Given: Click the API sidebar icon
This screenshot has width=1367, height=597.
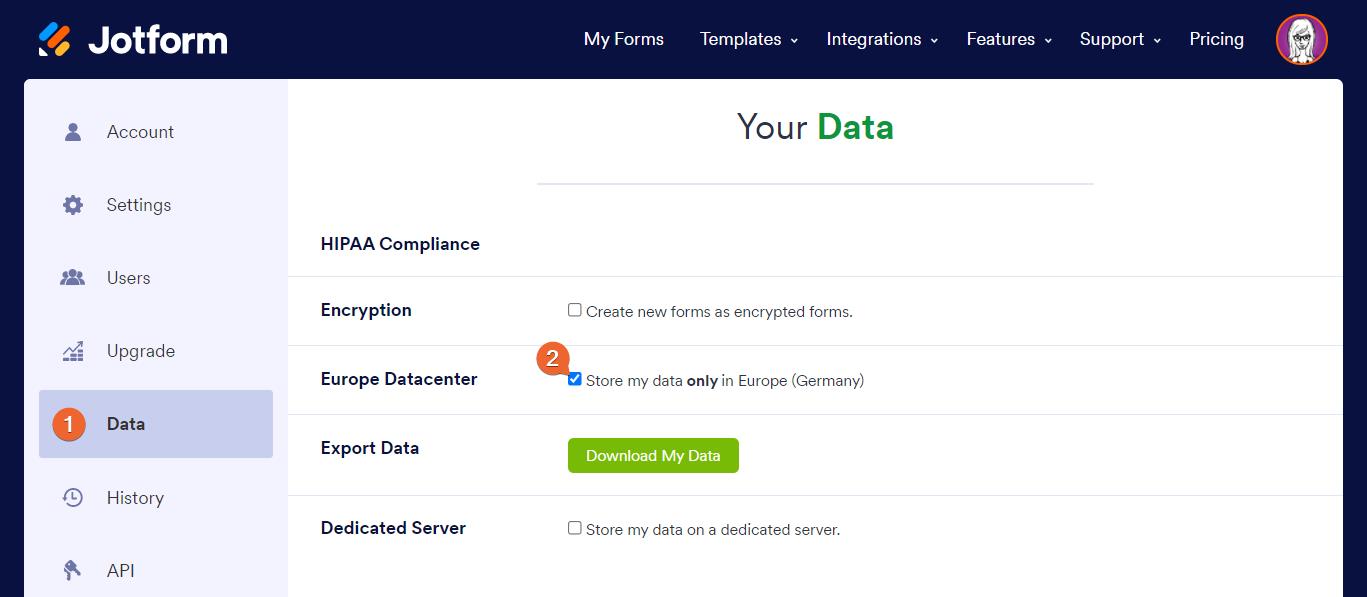Looking at the screenshot, I should pos(73,570).
